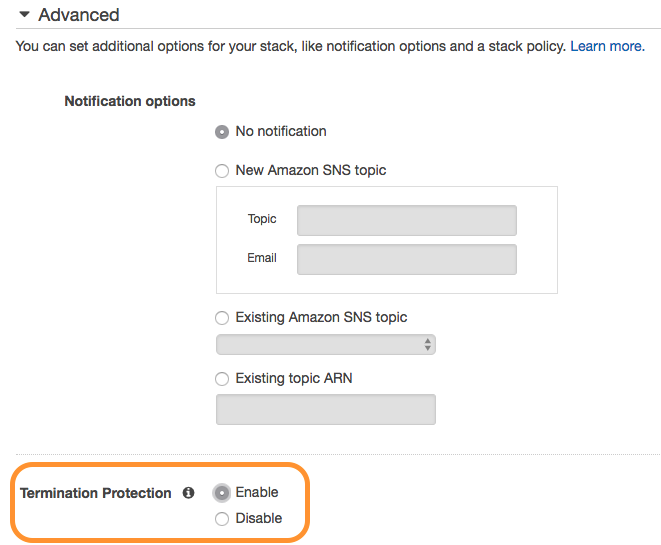Select the No notification option
This screenshot has width=661, height=545.
pyautogui.click(x=222, y=132)
